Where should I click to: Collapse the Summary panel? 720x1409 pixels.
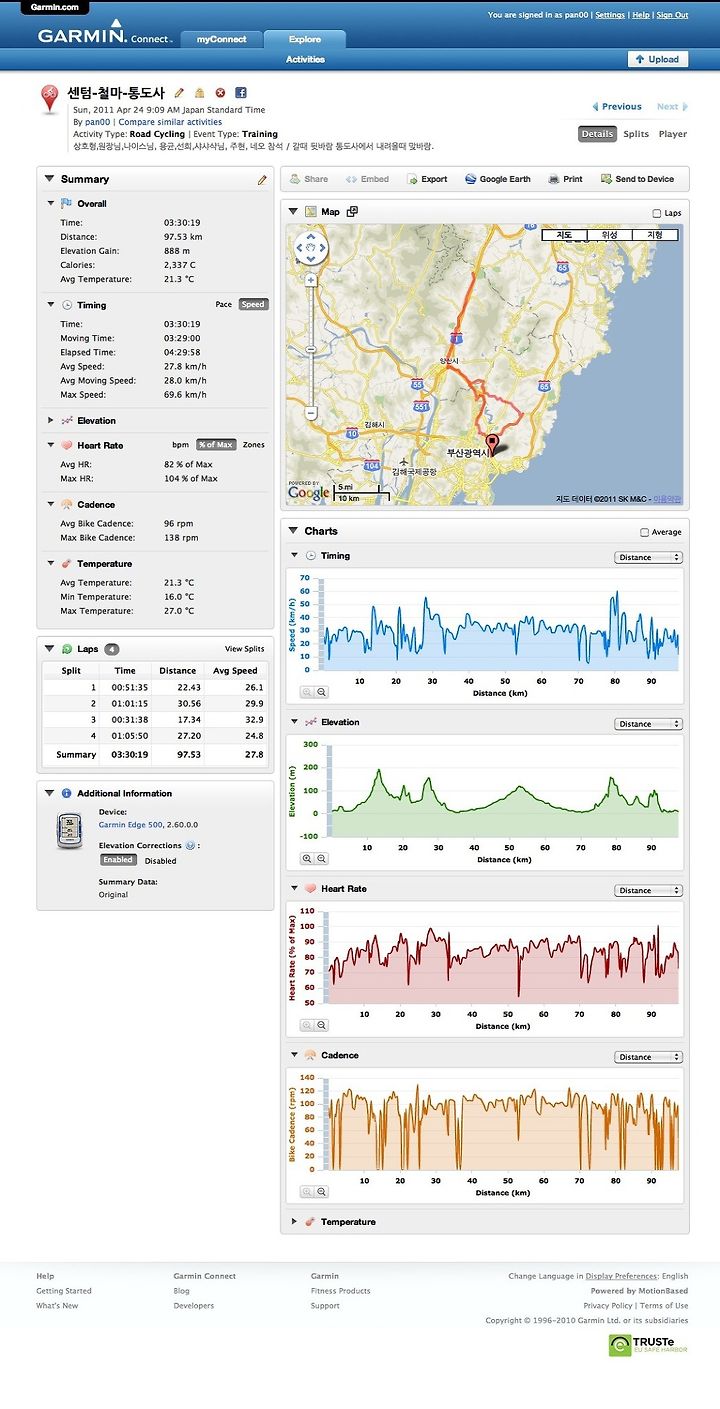(x=49, y=179)
